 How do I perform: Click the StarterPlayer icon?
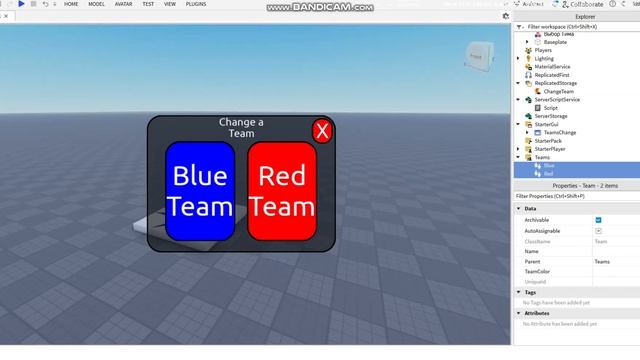tap(528, 149)
